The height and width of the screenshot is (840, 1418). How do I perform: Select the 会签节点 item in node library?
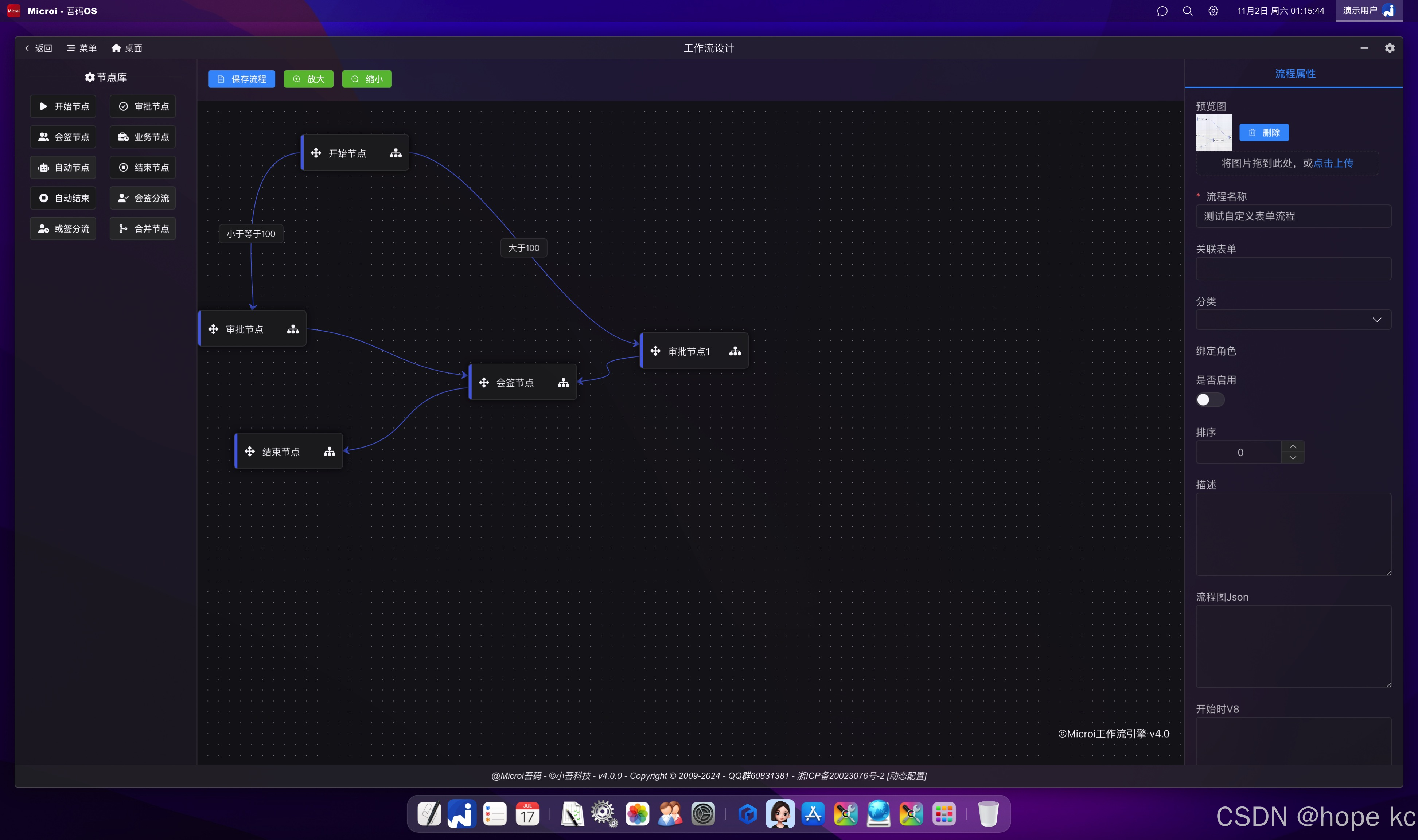[x=63, y=137]
